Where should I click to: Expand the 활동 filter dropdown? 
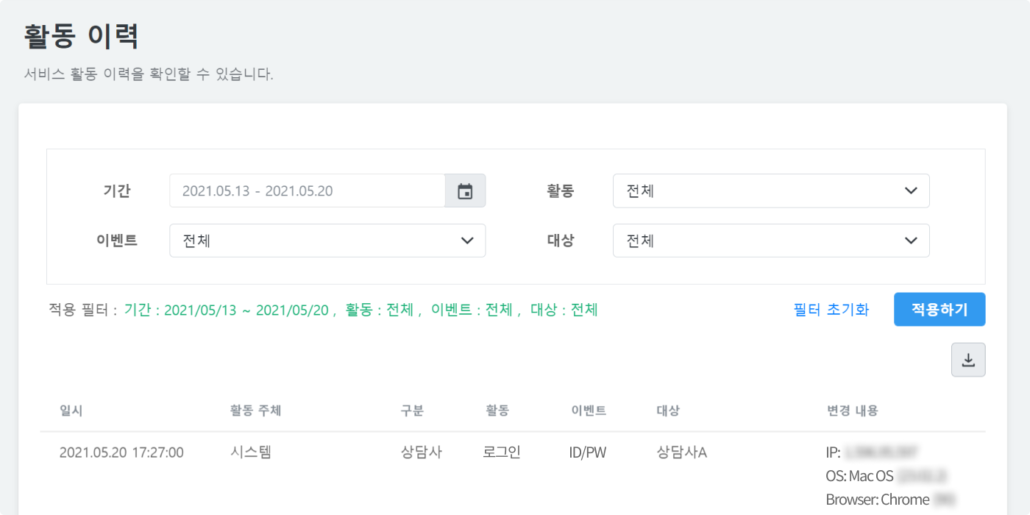point(770,191)
